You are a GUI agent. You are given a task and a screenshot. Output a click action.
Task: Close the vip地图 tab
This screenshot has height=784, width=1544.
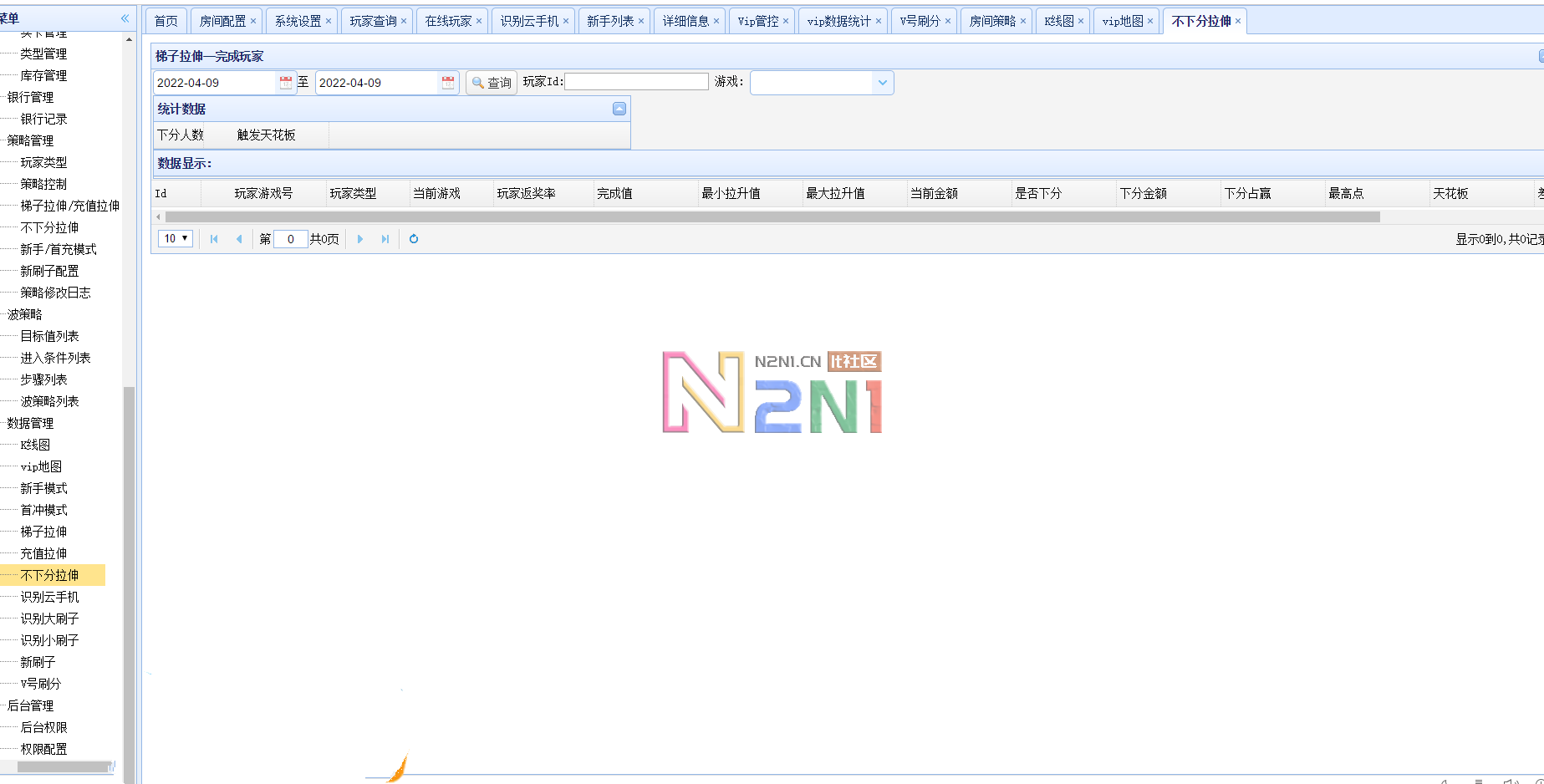pos(1150,21)
